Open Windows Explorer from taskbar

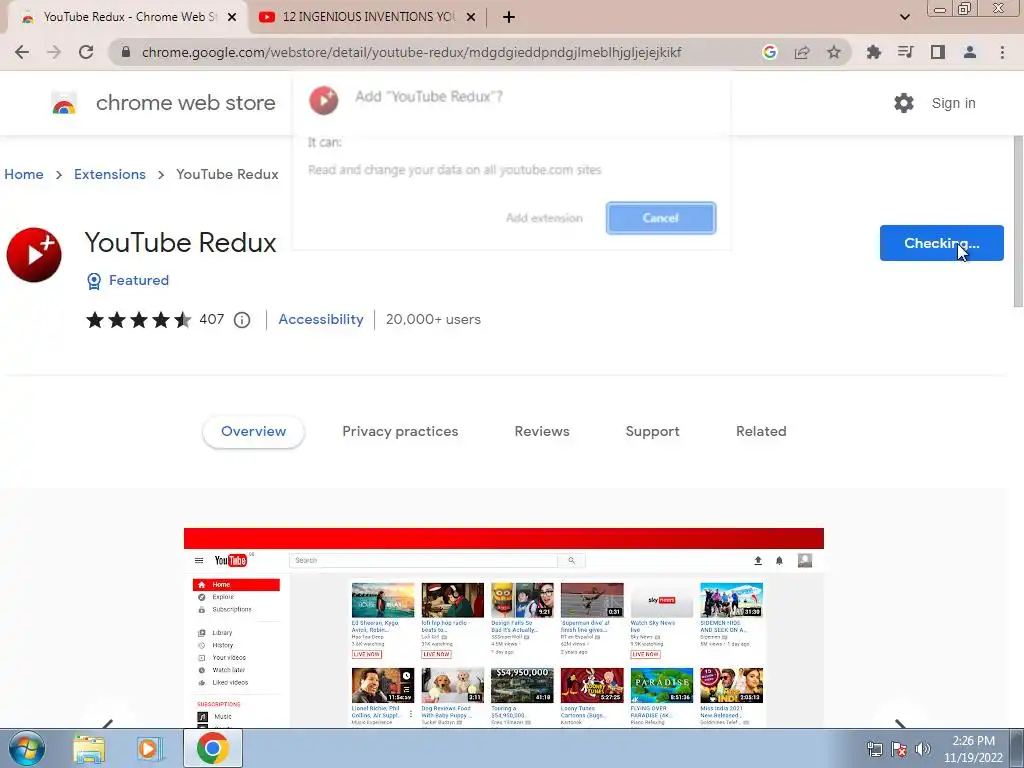click(89, 749)
